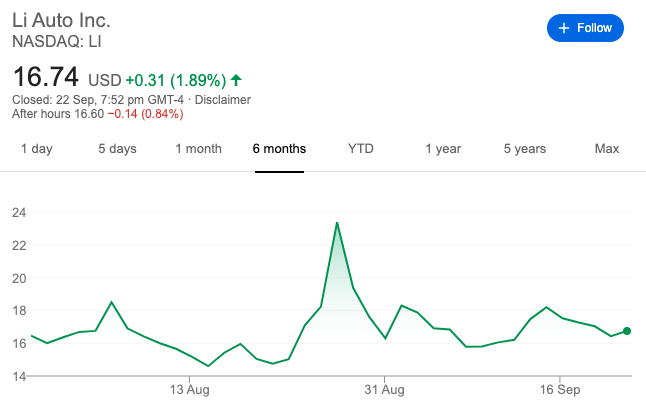Show the Max time range
This screenshot has height=405, width=646.
pyautogui.click(x=607, y=149)
